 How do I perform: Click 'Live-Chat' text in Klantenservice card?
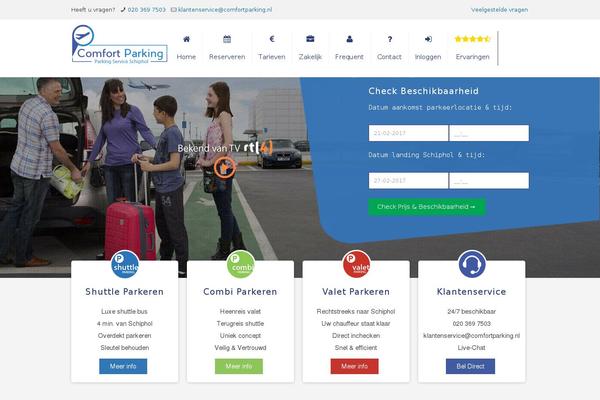(471, 348)
